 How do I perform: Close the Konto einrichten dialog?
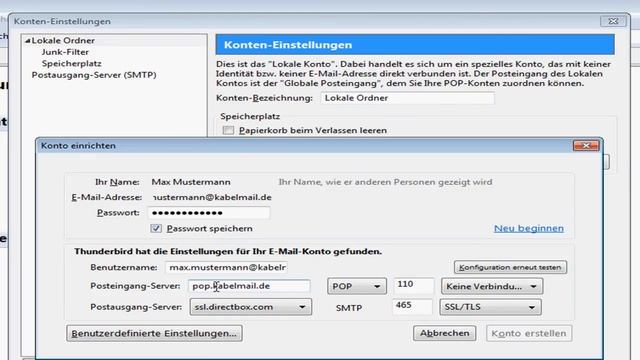pyautogui.click(x=586, y=145)
